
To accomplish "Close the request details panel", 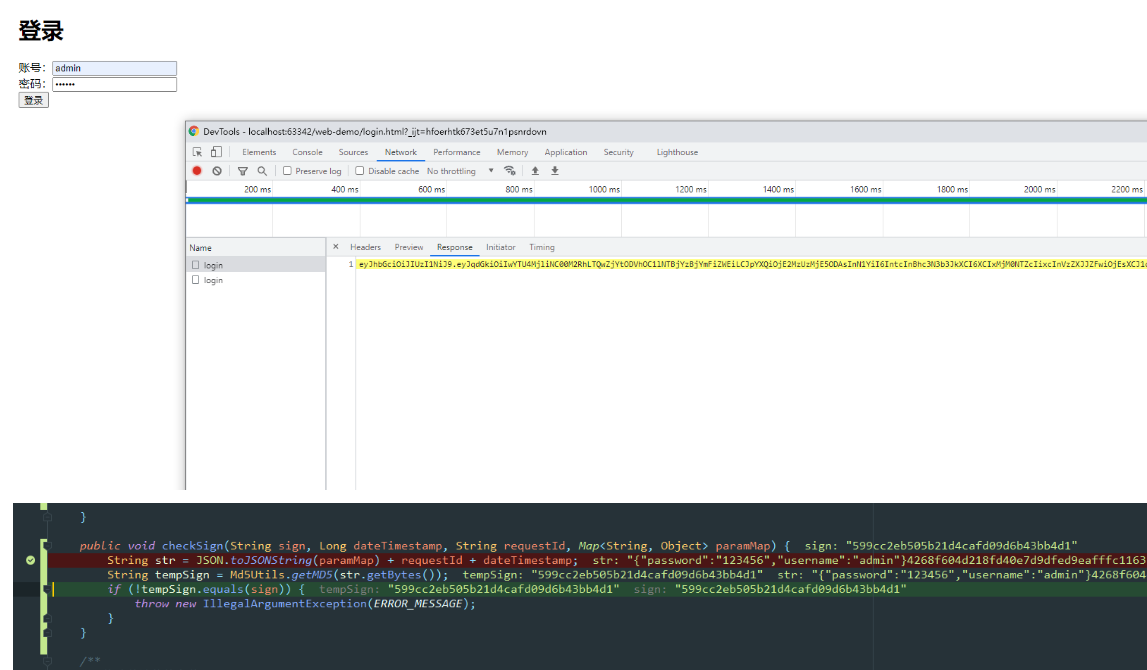I will click(336, 246).
